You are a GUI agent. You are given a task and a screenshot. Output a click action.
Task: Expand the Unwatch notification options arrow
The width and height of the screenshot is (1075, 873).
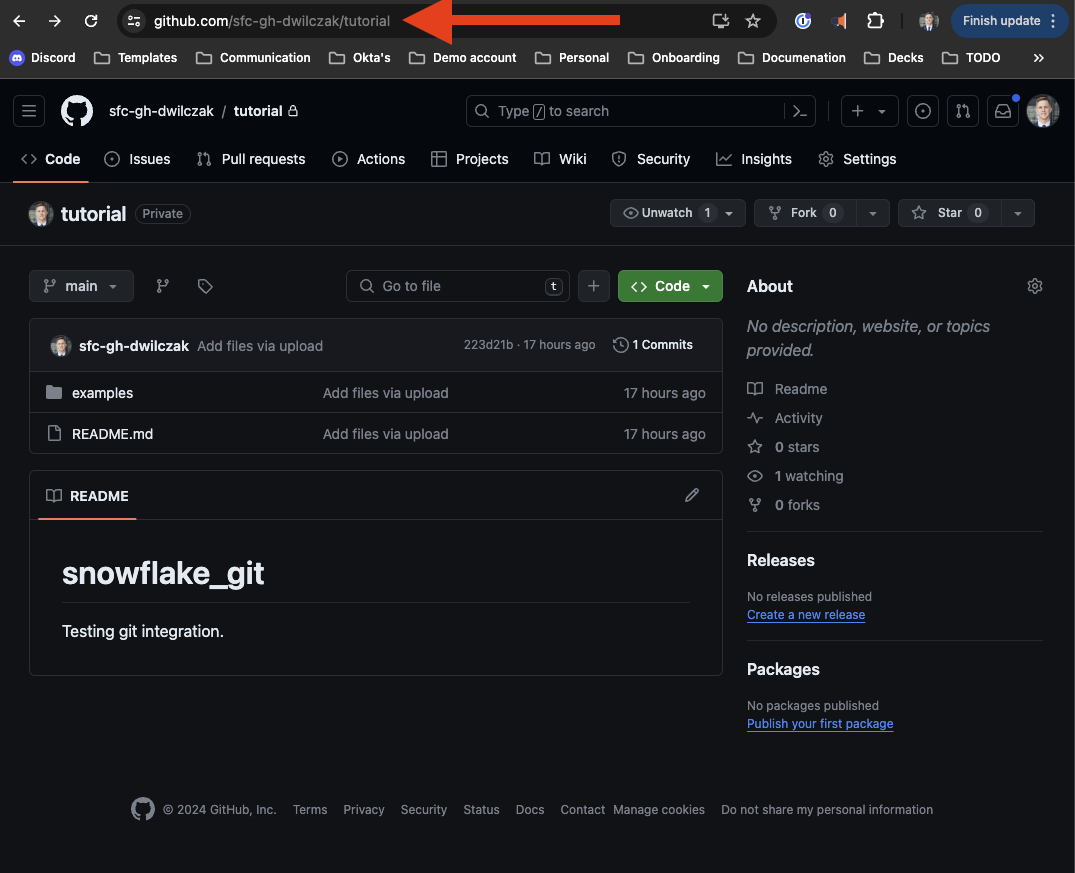pyautogui.click(x=729, y=213)
